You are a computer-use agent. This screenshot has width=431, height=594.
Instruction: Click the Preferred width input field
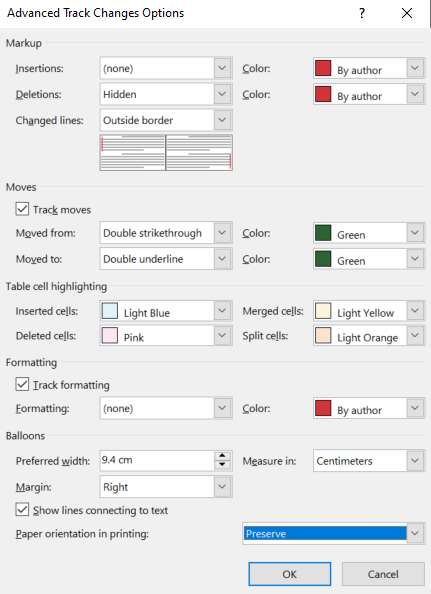157,460
